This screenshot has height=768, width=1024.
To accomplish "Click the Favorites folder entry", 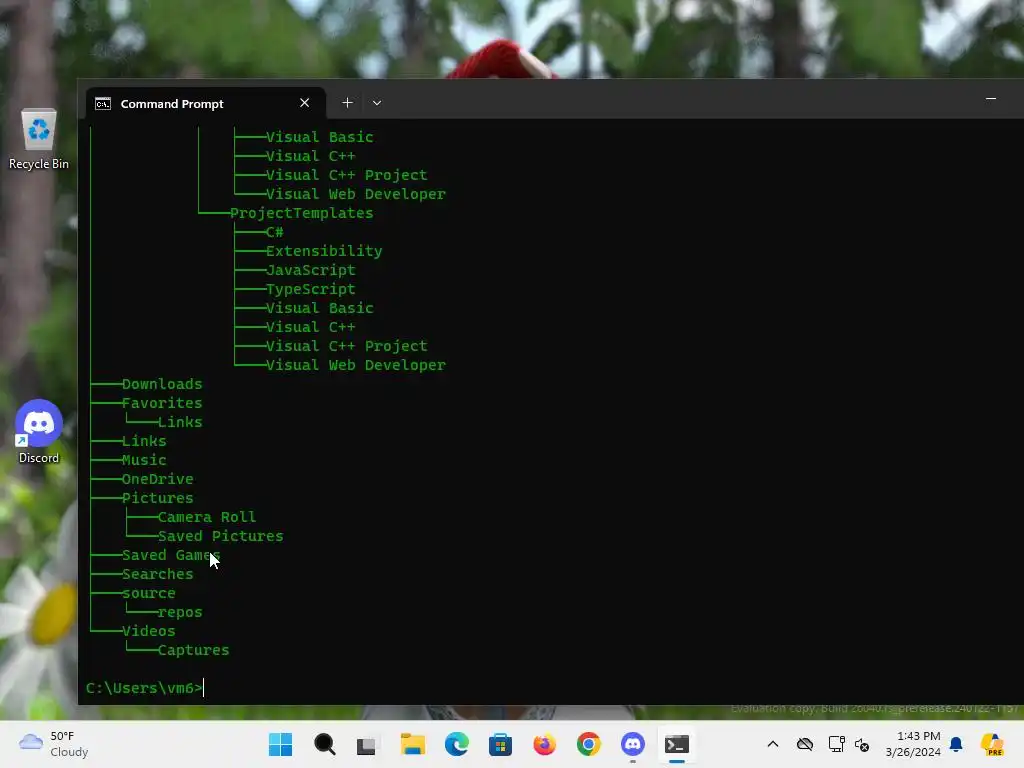I will coord(162,403).
